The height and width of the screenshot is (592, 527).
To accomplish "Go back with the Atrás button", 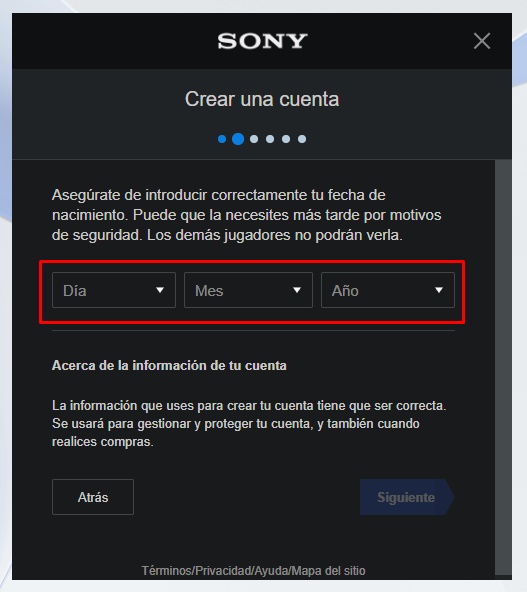I will coord(93,497).
